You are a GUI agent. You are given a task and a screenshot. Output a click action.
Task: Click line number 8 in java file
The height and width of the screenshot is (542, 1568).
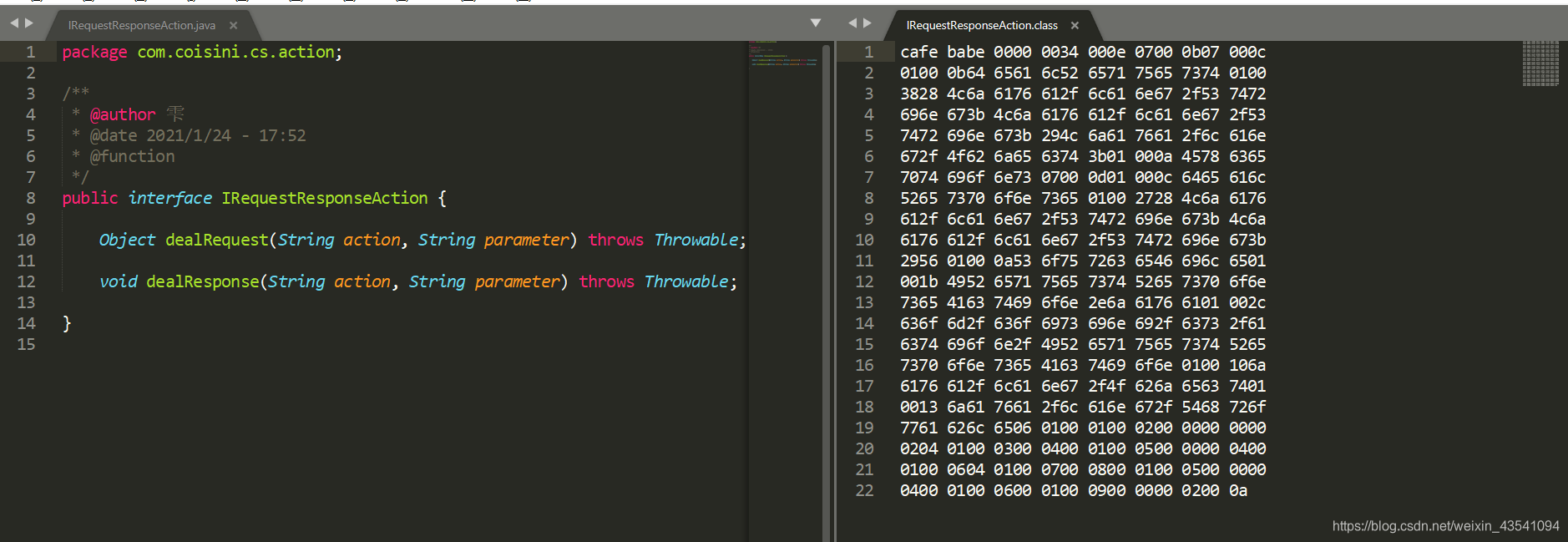pyautogui.click(x=31, y=198)
